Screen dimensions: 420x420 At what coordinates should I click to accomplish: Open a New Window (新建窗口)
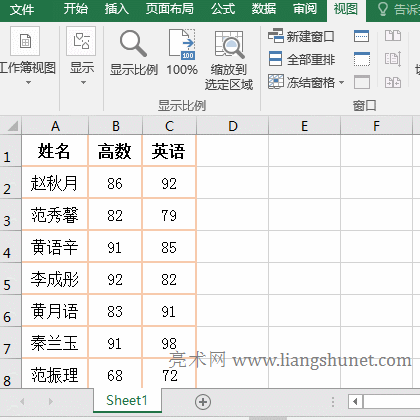tap(301, 36)
